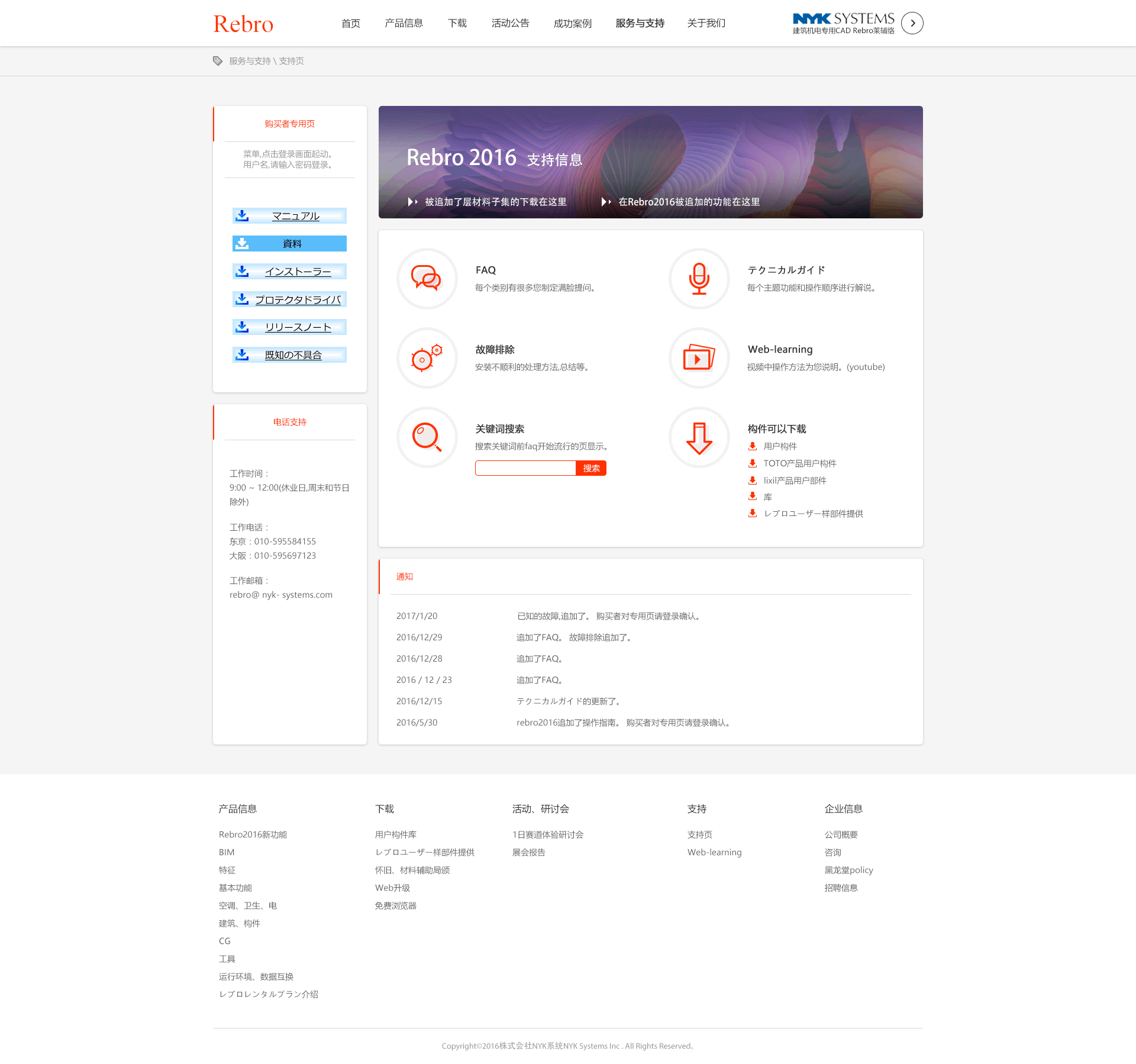Screen dimensions: 1136x1064
Task: Select 成功案例 in top navigation
Action: pyautogui.click(x=572, y=23)
